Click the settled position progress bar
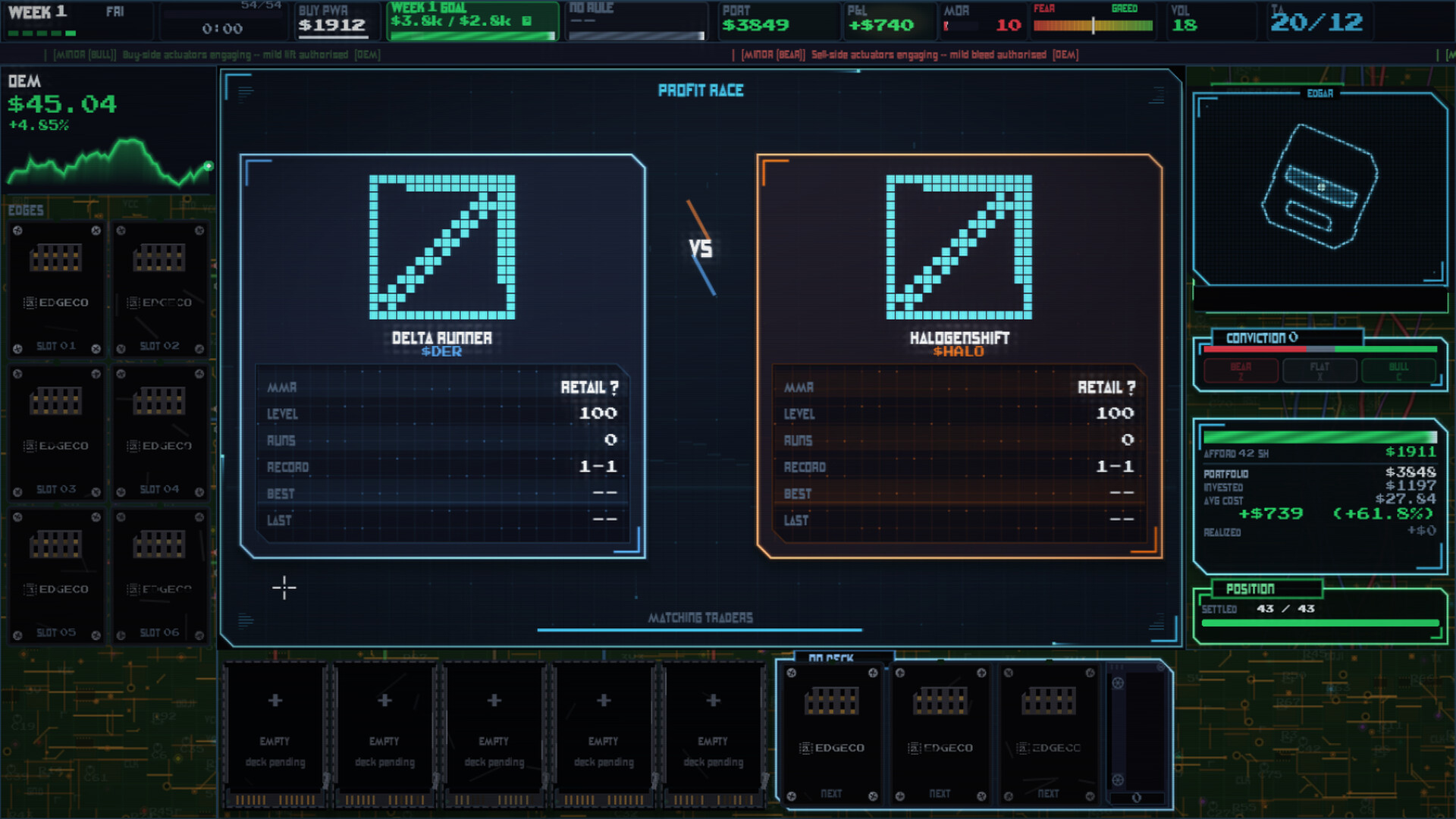Viewport: 1456px width, 819px height. coord(1320,623)
